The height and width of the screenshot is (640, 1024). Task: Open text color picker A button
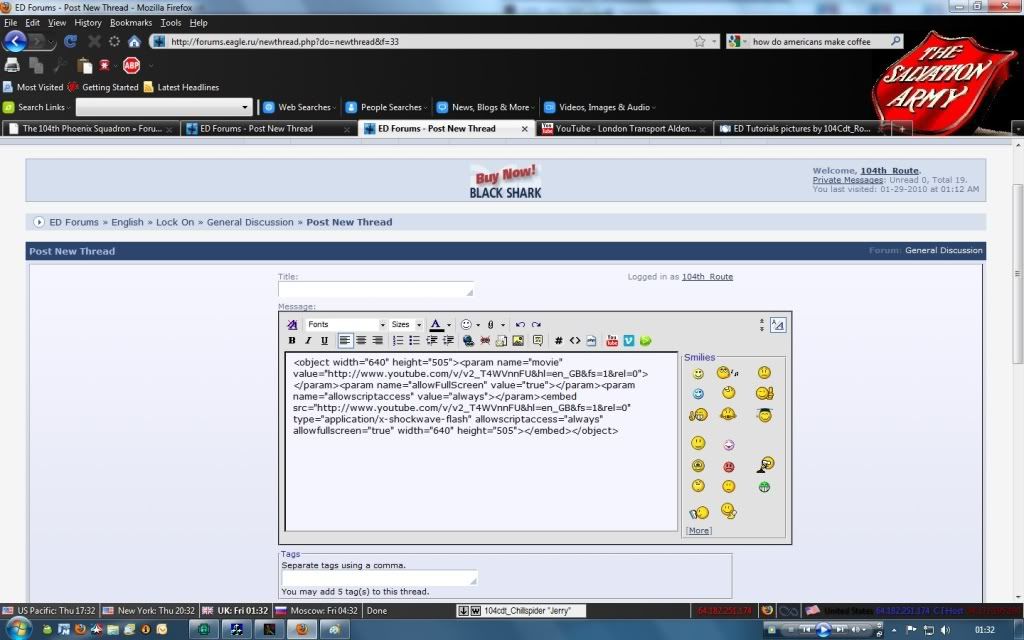click(436, 325)
